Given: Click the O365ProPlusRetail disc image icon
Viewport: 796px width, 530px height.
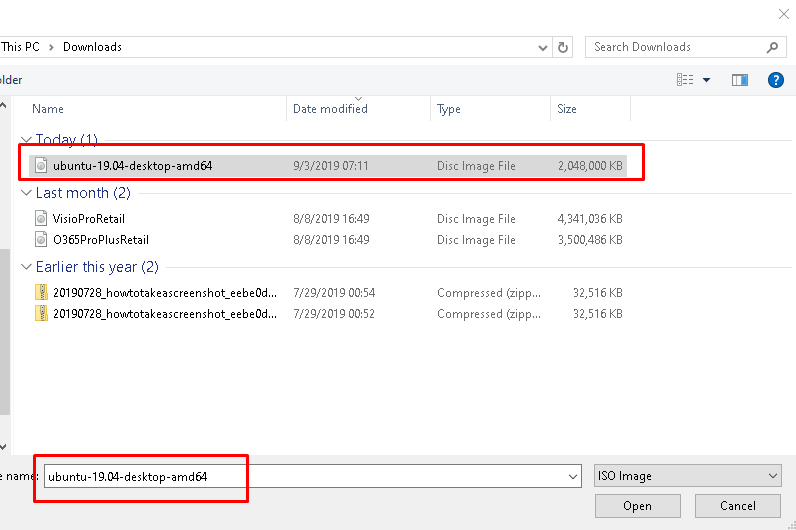Looking at the screenshot, I should click(41, 240).
